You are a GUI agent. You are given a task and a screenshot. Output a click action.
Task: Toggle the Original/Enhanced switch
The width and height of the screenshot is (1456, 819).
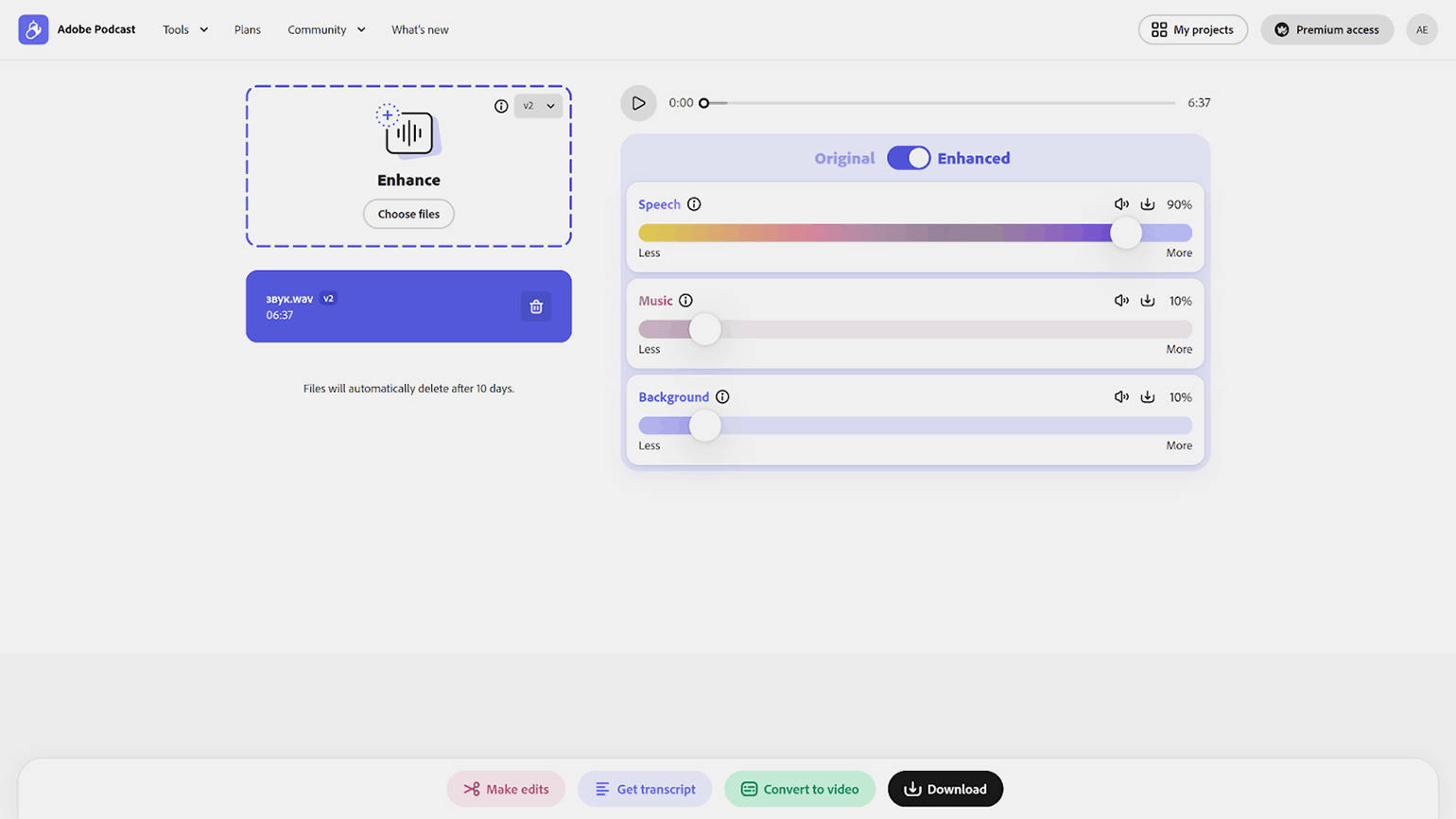909,158
